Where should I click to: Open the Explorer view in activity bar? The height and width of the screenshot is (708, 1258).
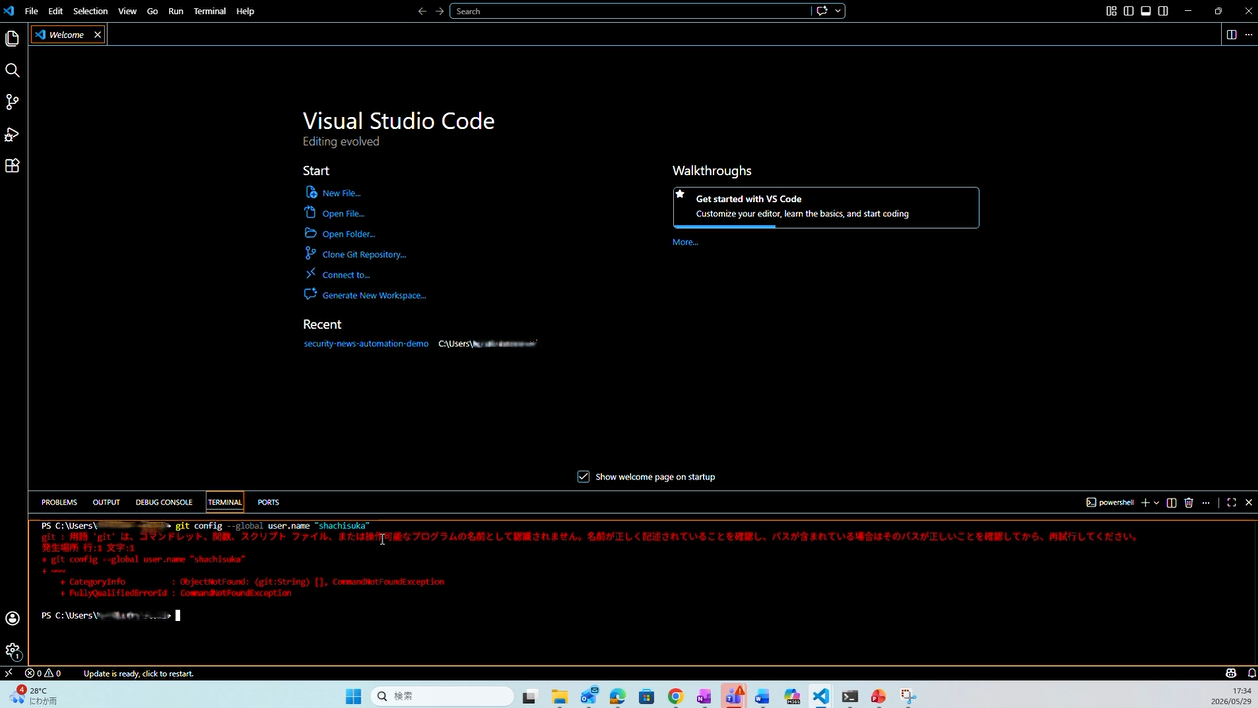click(12, 38)
